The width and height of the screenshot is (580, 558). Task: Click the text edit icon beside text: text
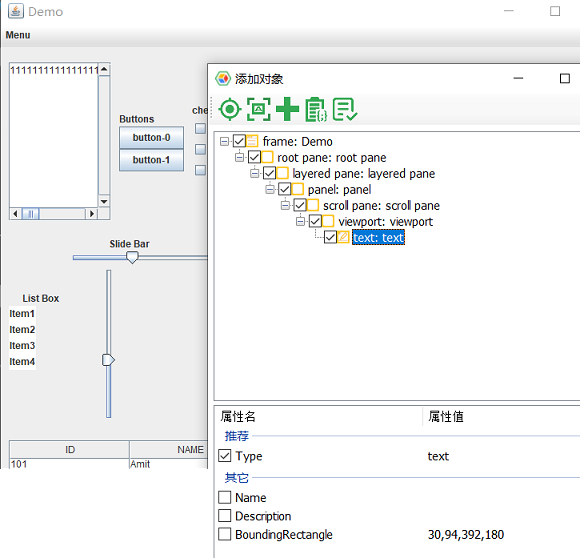point(343,237)
